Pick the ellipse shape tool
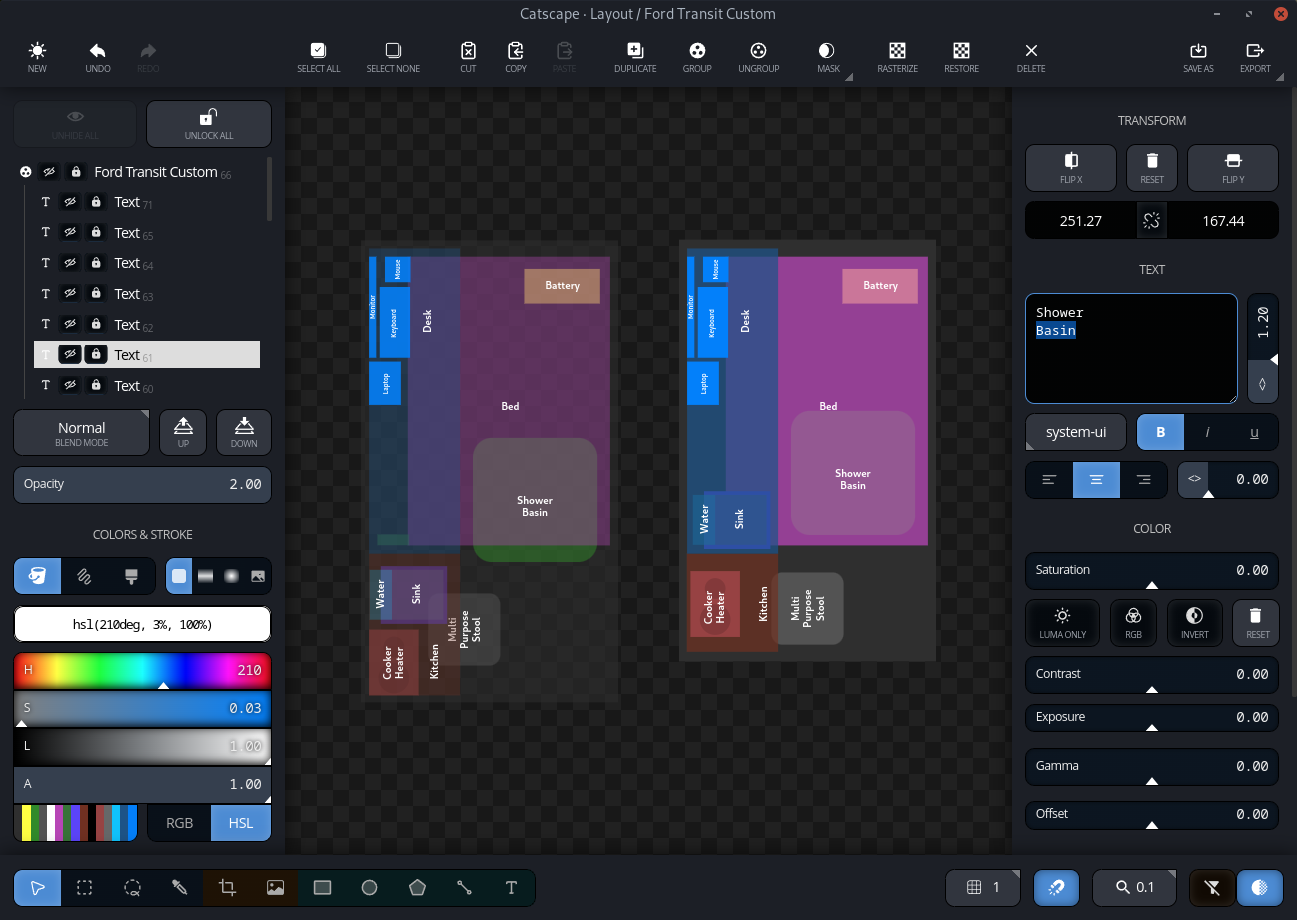 pyautogui.click(x=369, y=887)
